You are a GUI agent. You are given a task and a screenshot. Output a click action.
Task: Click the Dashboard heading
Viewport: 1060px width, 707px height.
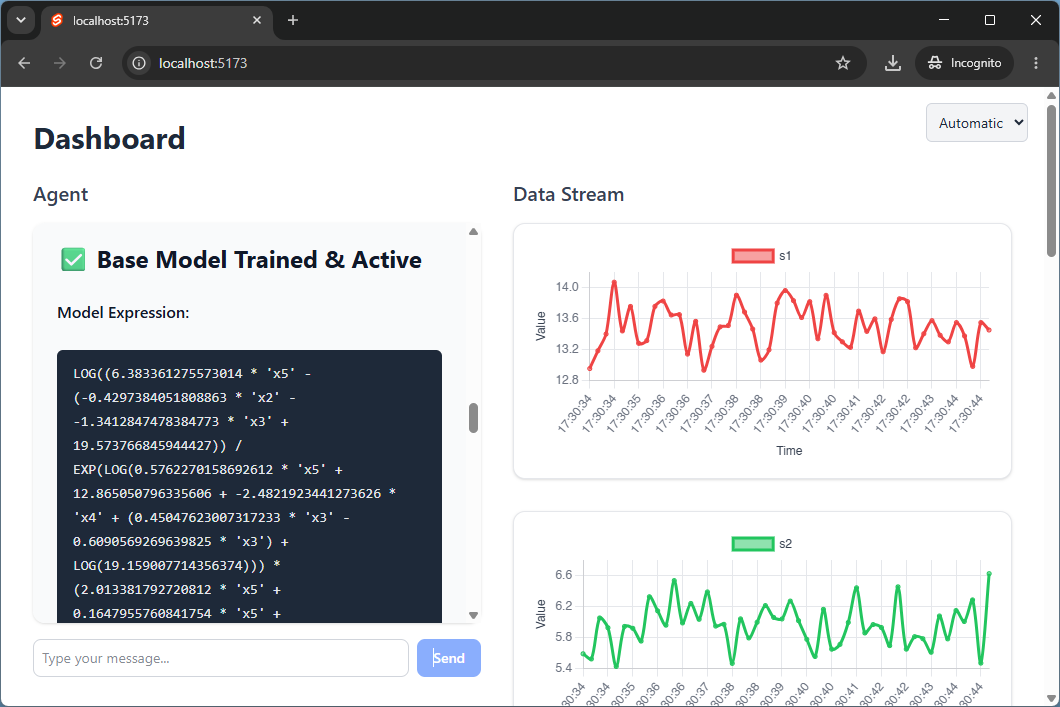(110, 139)
